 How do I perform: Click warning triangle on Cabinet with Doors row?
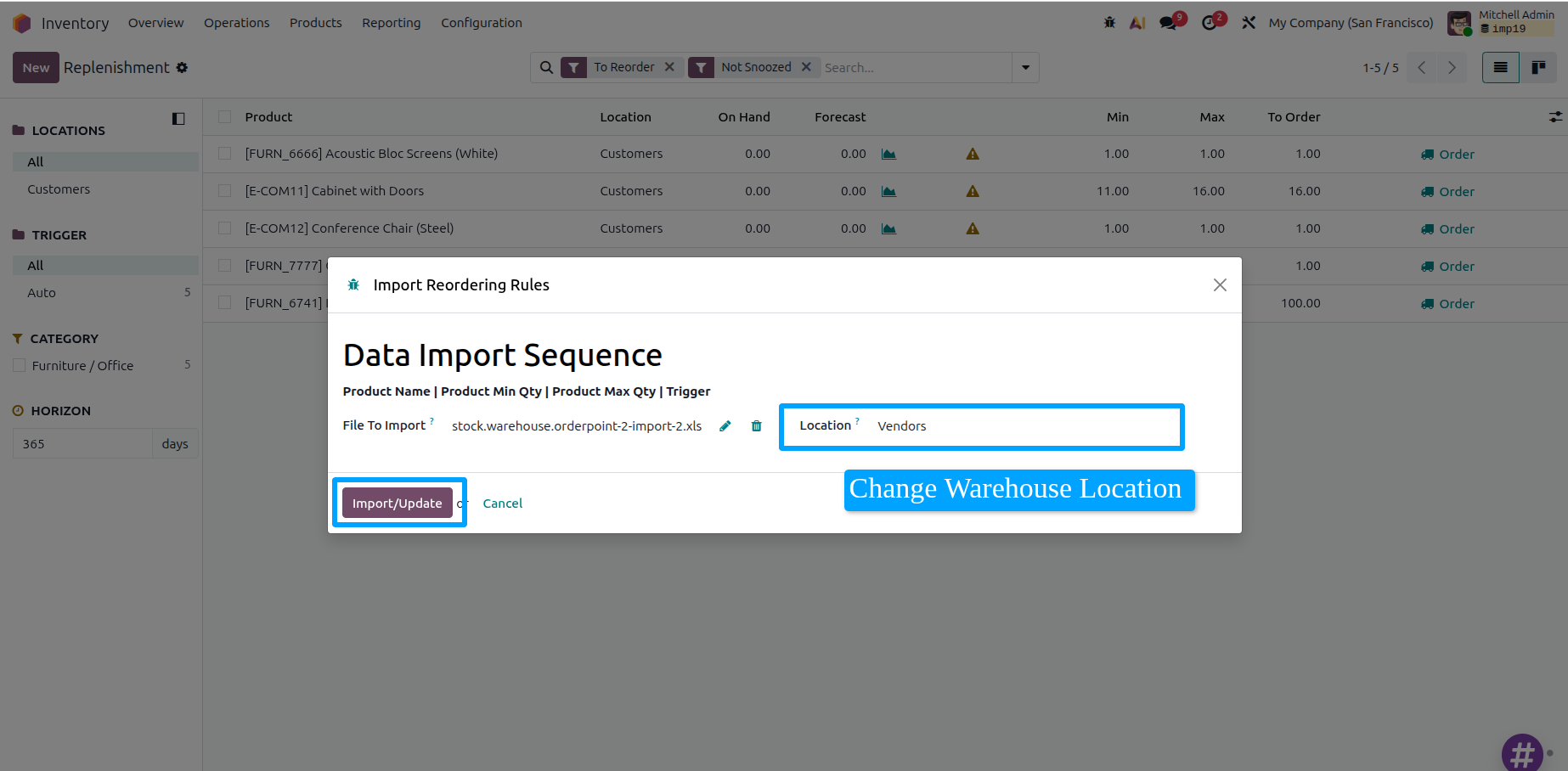[973, 191]
